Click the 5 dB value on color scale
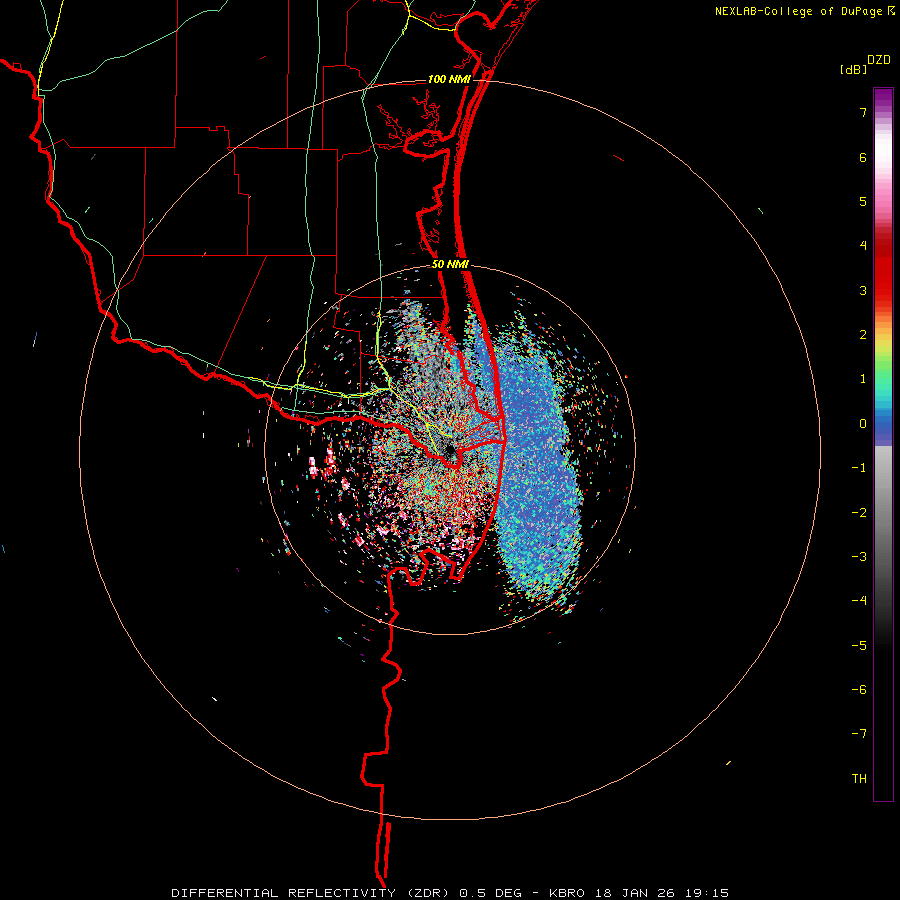 pos(863,201)
